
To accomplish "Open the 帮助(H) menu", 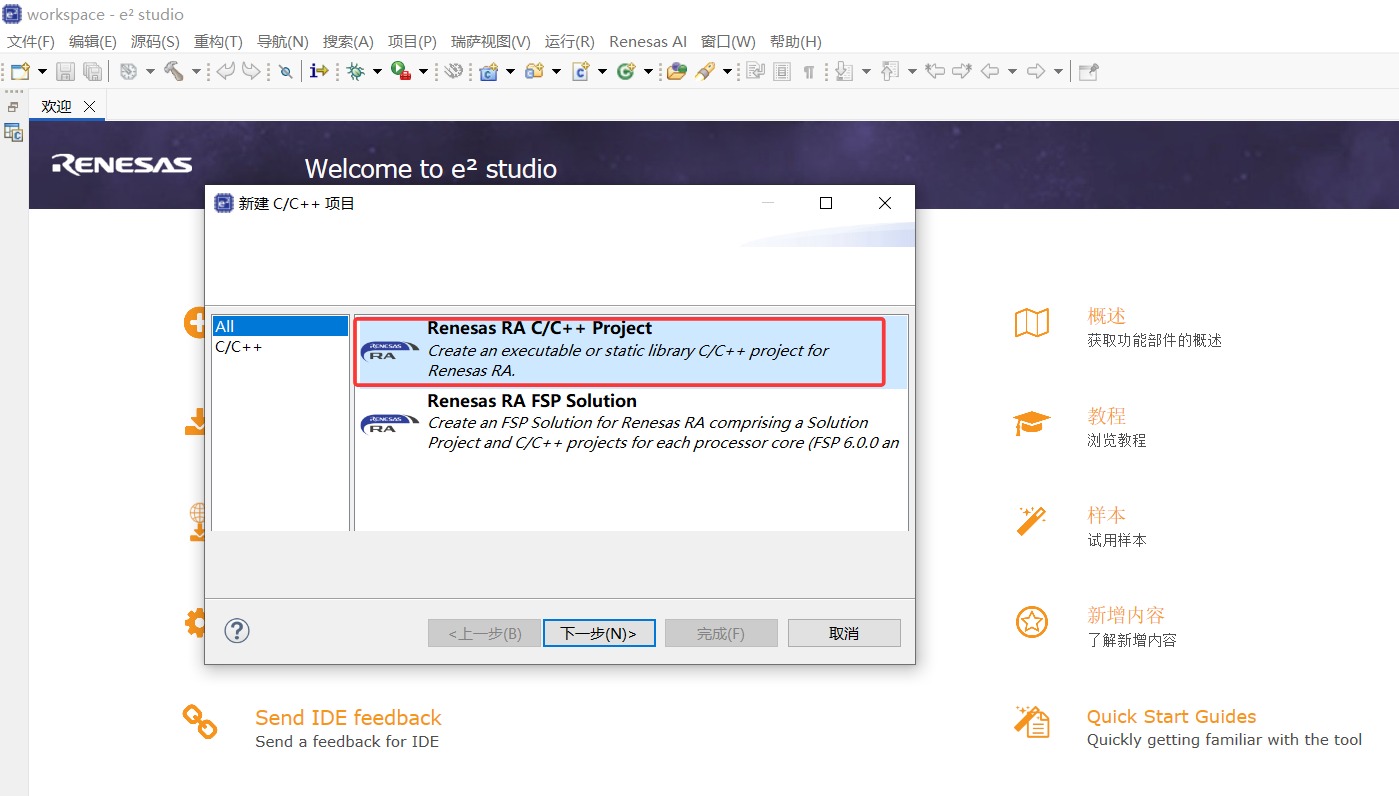I will [x=796, y=41].
